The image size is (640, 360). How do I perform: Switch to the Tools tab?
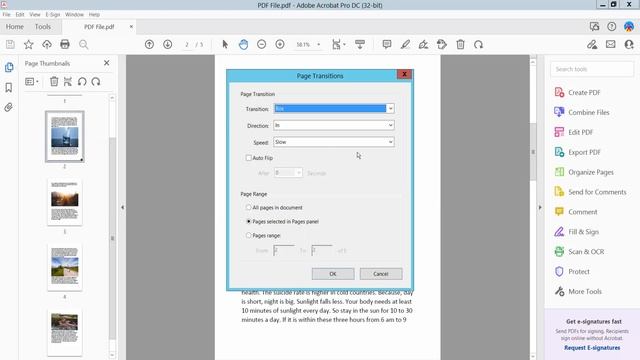(x=43, y=27)
